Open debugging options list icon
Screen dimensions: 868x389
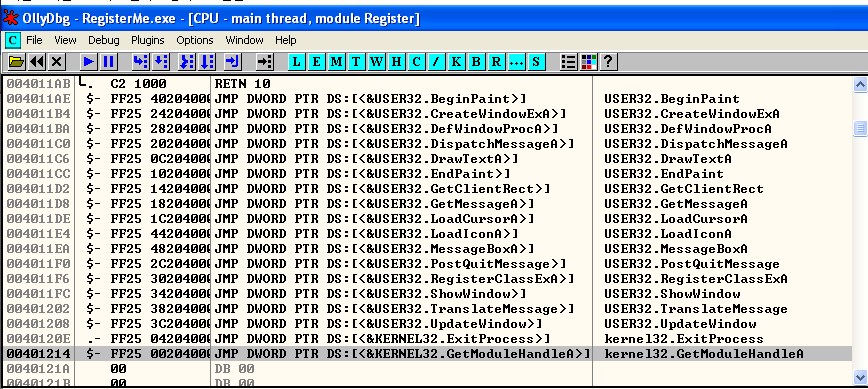pyautogui.click(x=568, y=61)
